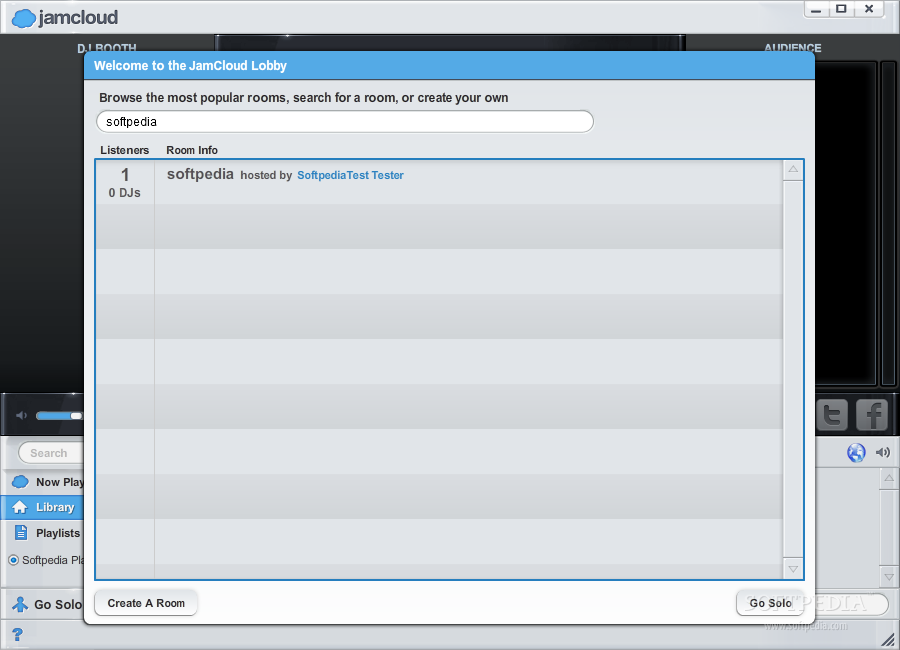Click the Go Solo person icon in sidebar

coord(20,604)
